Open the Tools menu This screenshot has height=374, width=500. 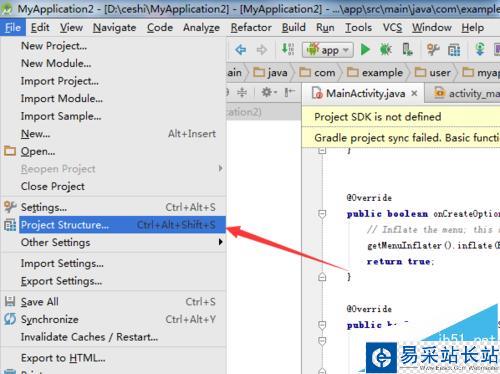(x=358, y=27)
